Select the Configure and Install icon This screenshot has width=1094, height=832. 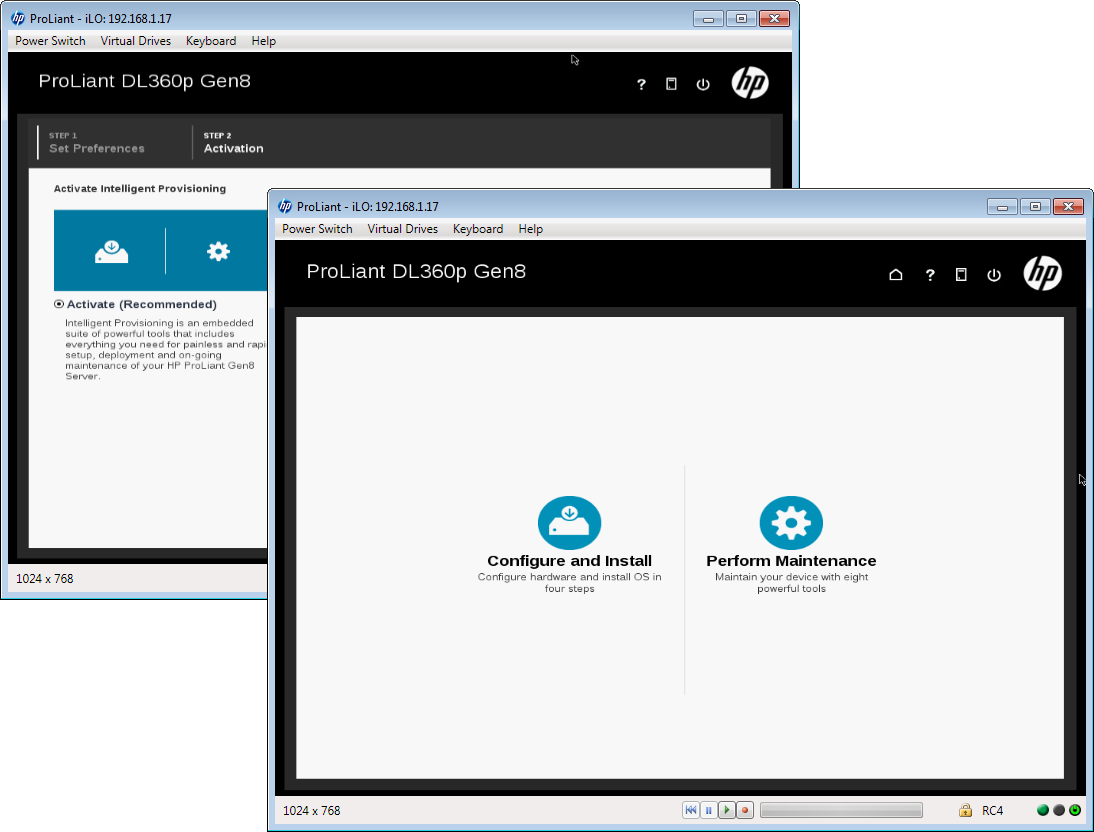(569, 522)
